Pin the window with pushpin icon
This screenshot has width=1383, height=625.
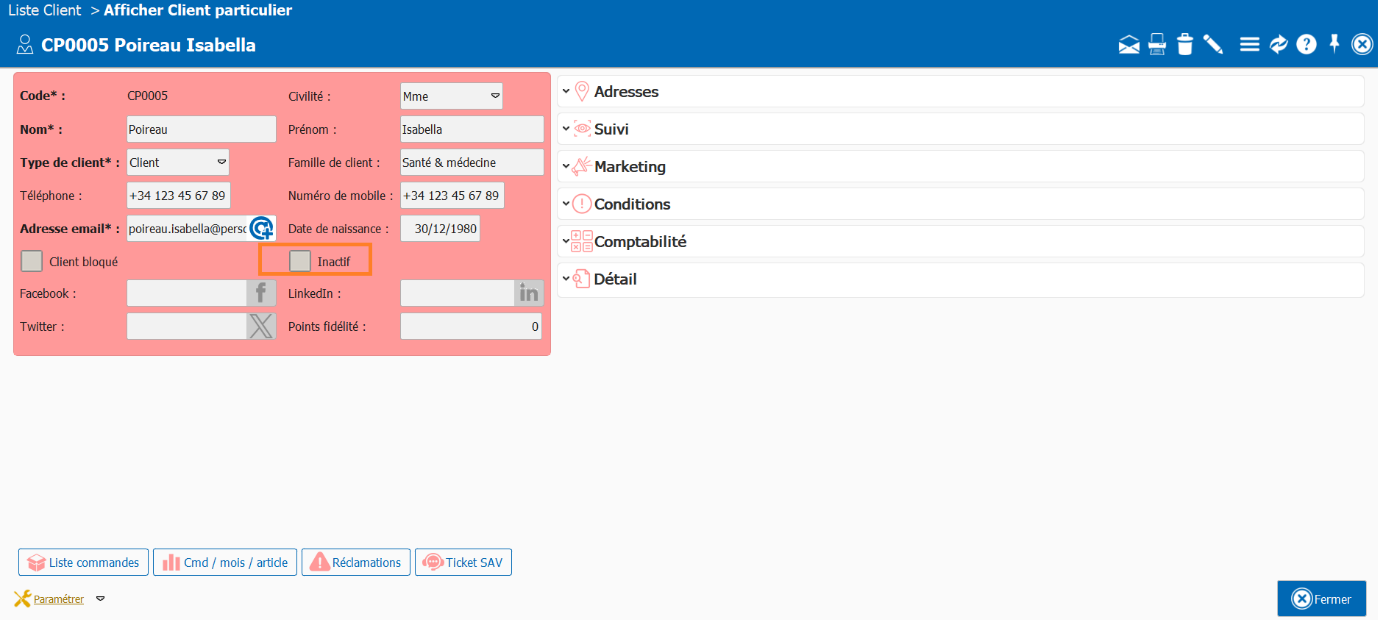point(1334,44)
